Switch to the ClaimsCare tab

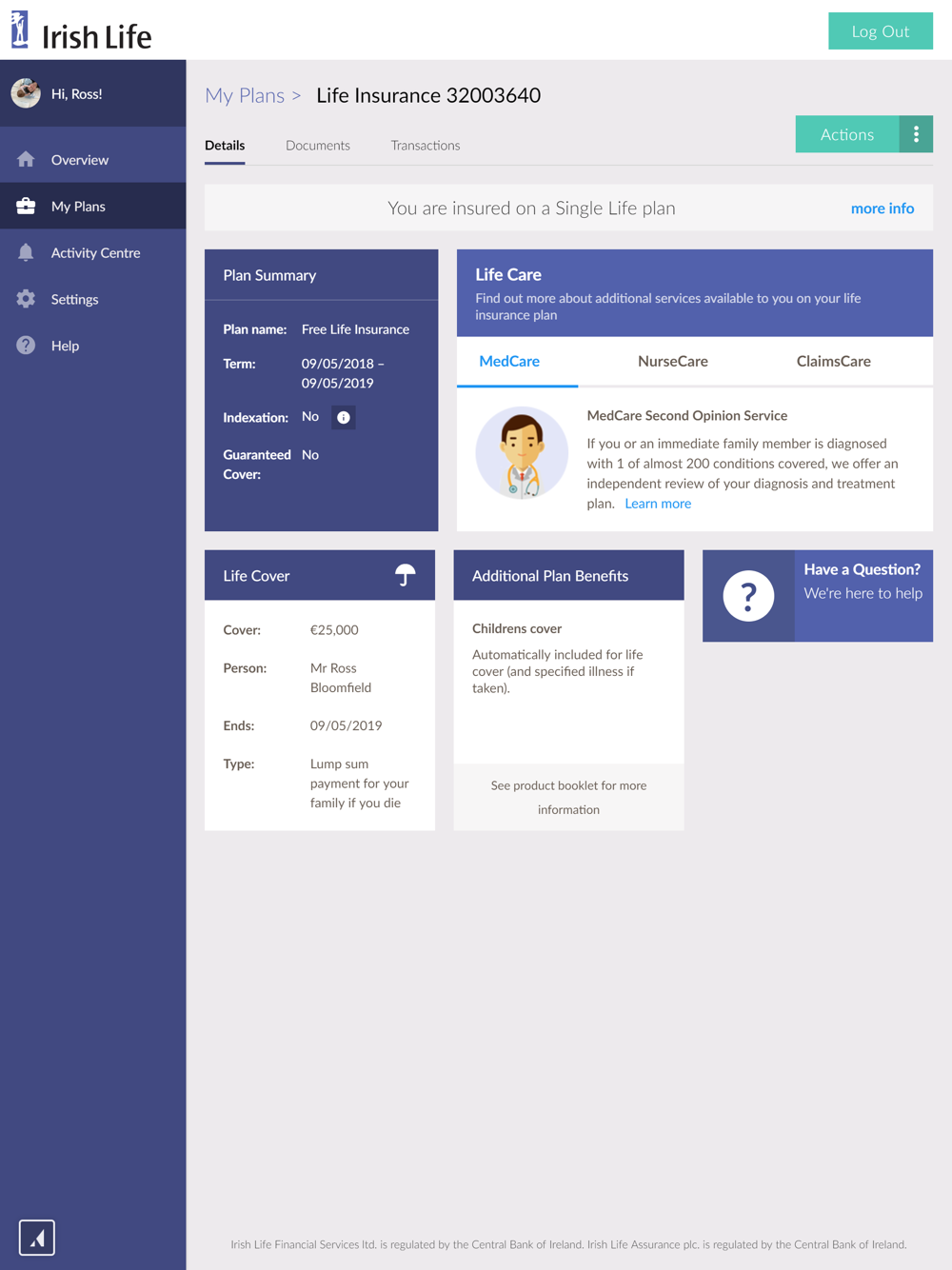(834, 362)
